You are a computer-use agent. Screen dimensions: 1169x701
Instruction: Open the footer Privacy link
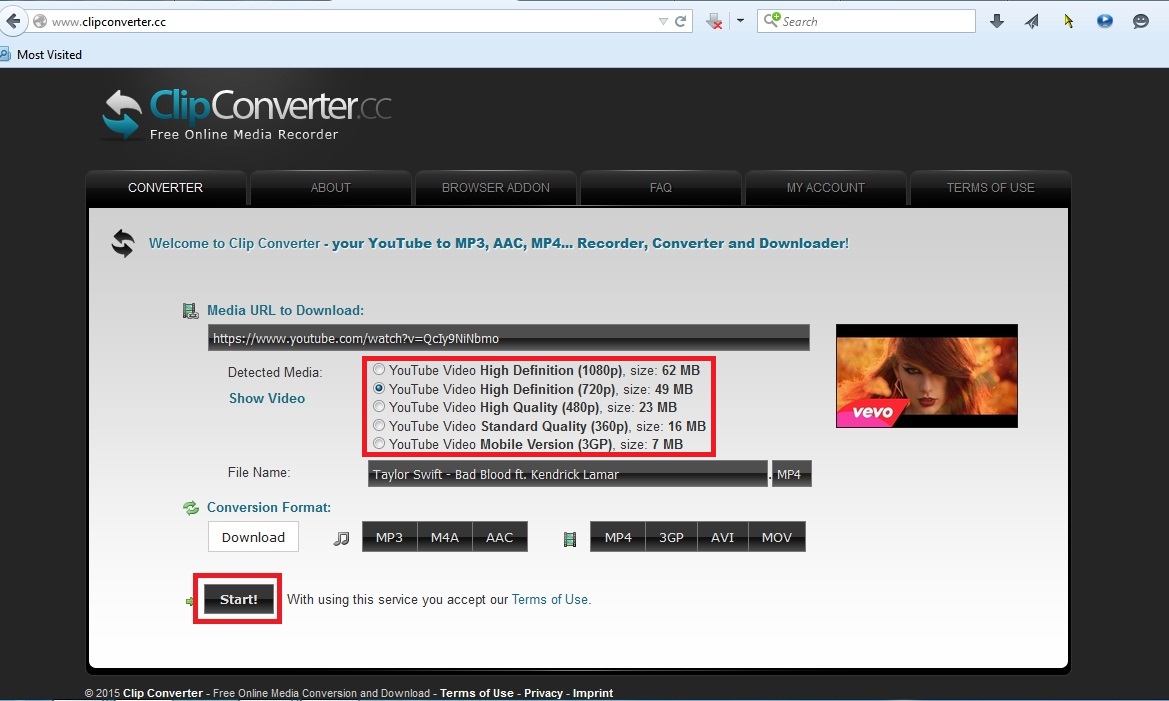click(543, 693)
